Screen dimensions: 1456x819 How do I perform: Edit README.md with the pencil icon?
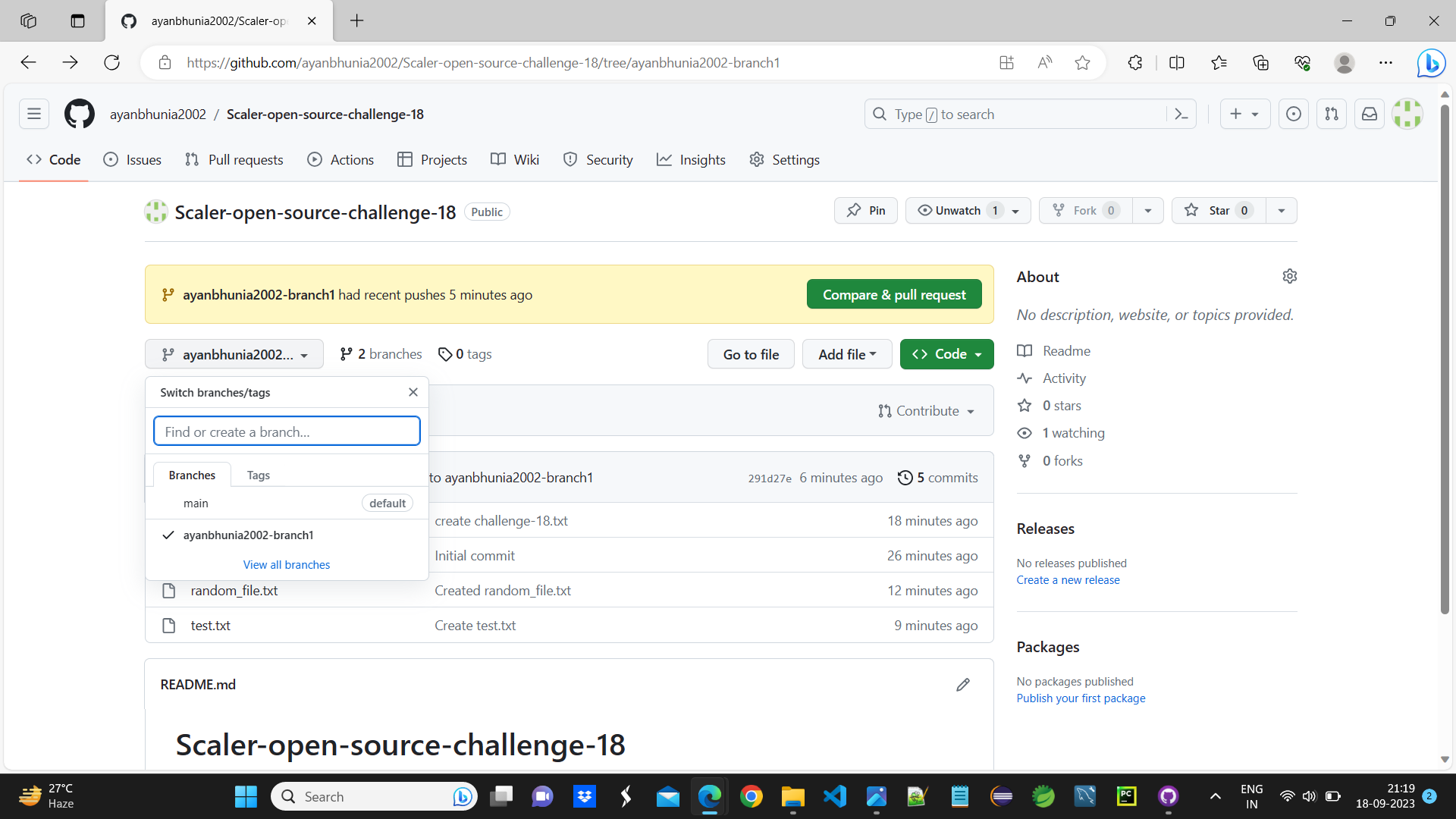pyautogui.click(x=962, y=684)
